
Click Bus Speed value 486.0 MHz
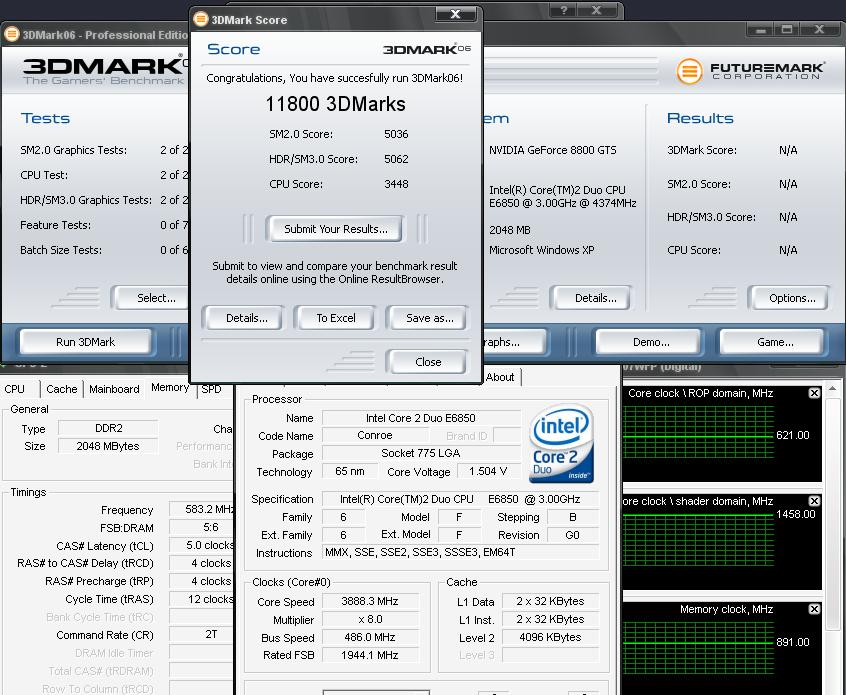370,637
